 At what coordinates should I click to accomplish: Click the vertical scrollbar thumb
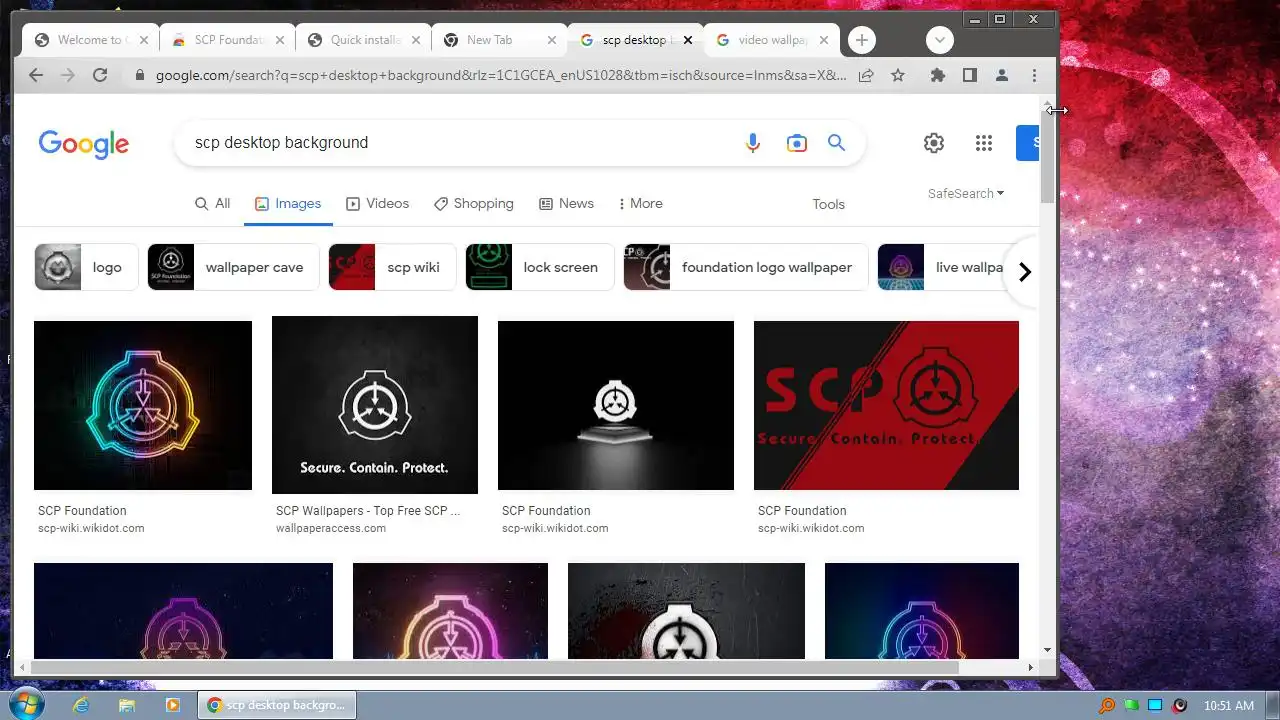tap(1047, 155)
